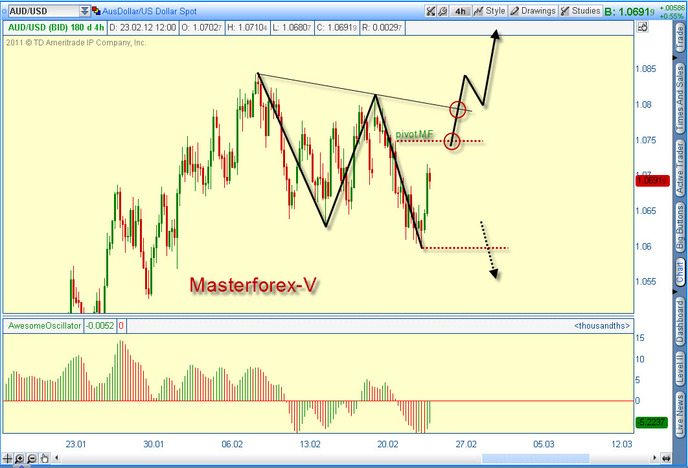Click the scissors chart tool icon

(x=430, y=11)
